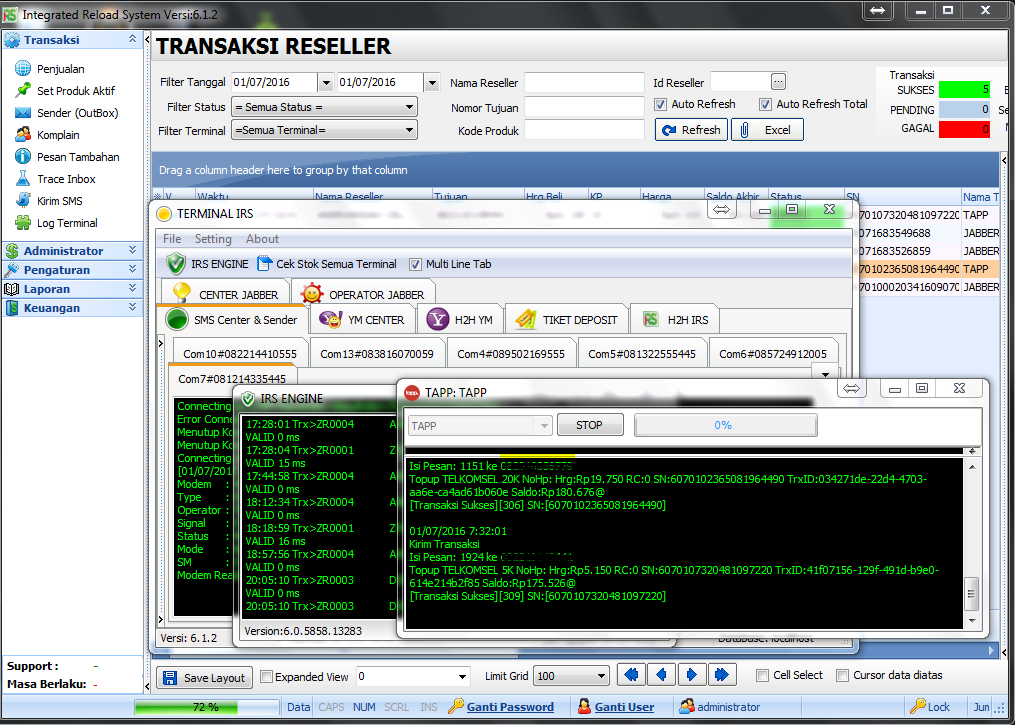The width and height of the screenshot is (1015, 725).
Task: Enable Expanded View checkbox
Action: click(x=266, y=676)
